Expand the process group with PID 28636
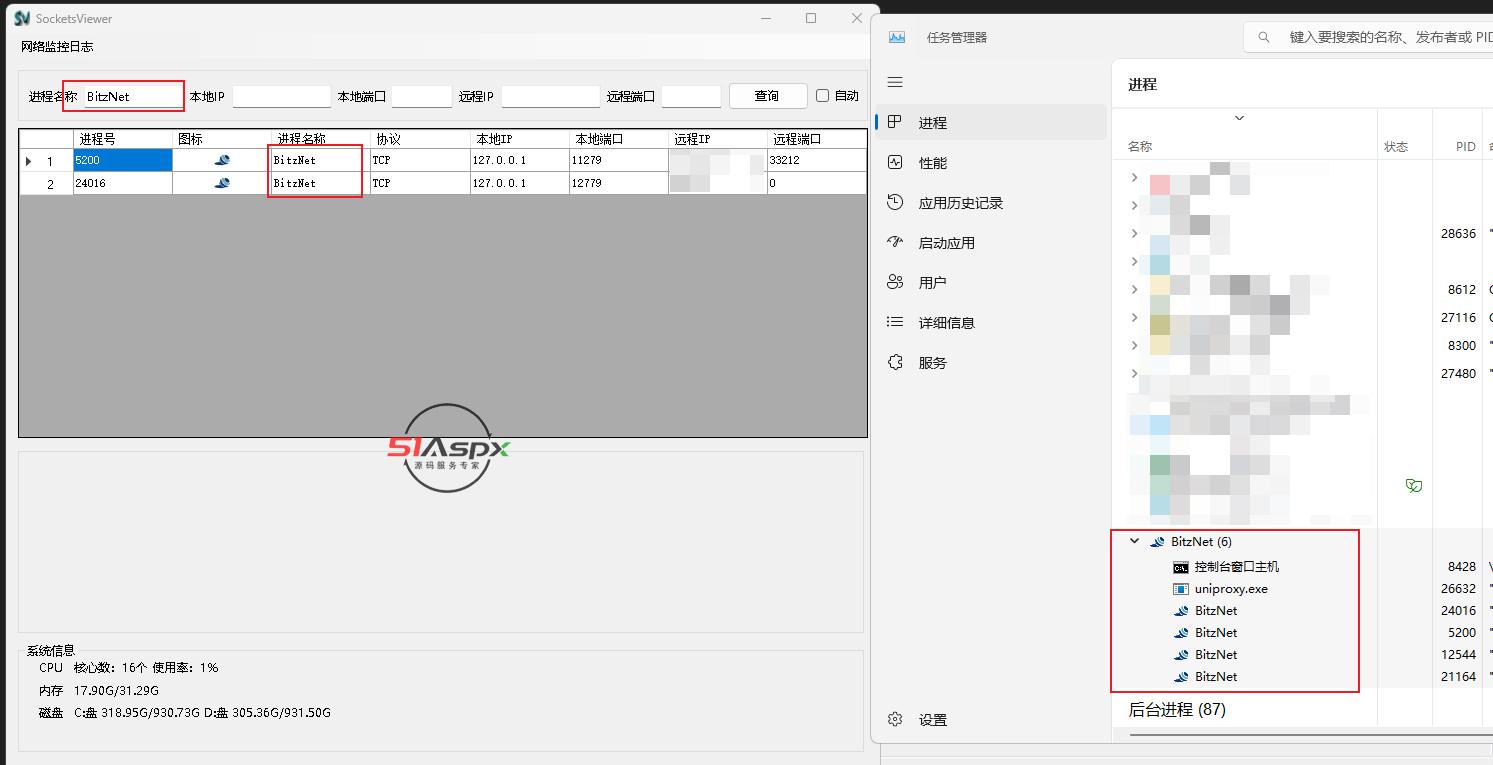 pos(1134,233)
